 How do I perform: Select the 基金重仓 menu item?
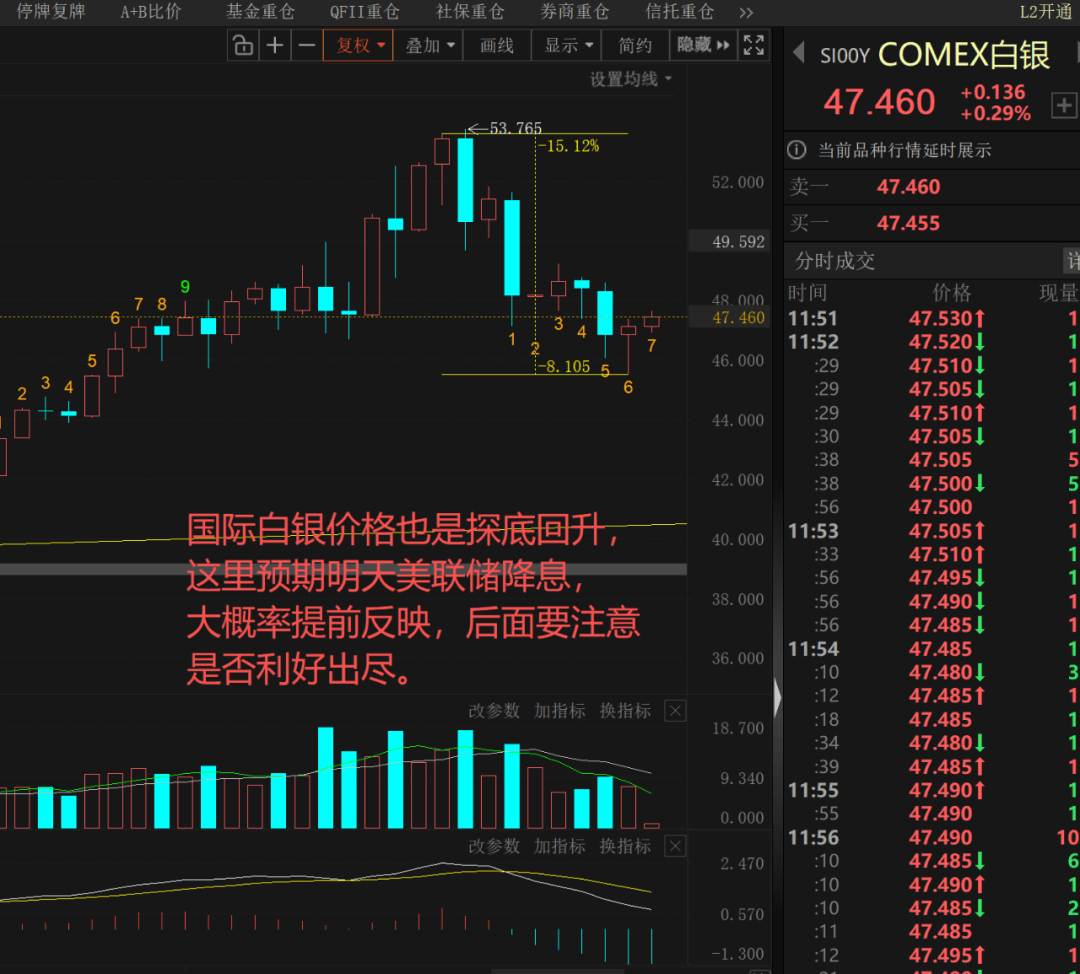260,12
